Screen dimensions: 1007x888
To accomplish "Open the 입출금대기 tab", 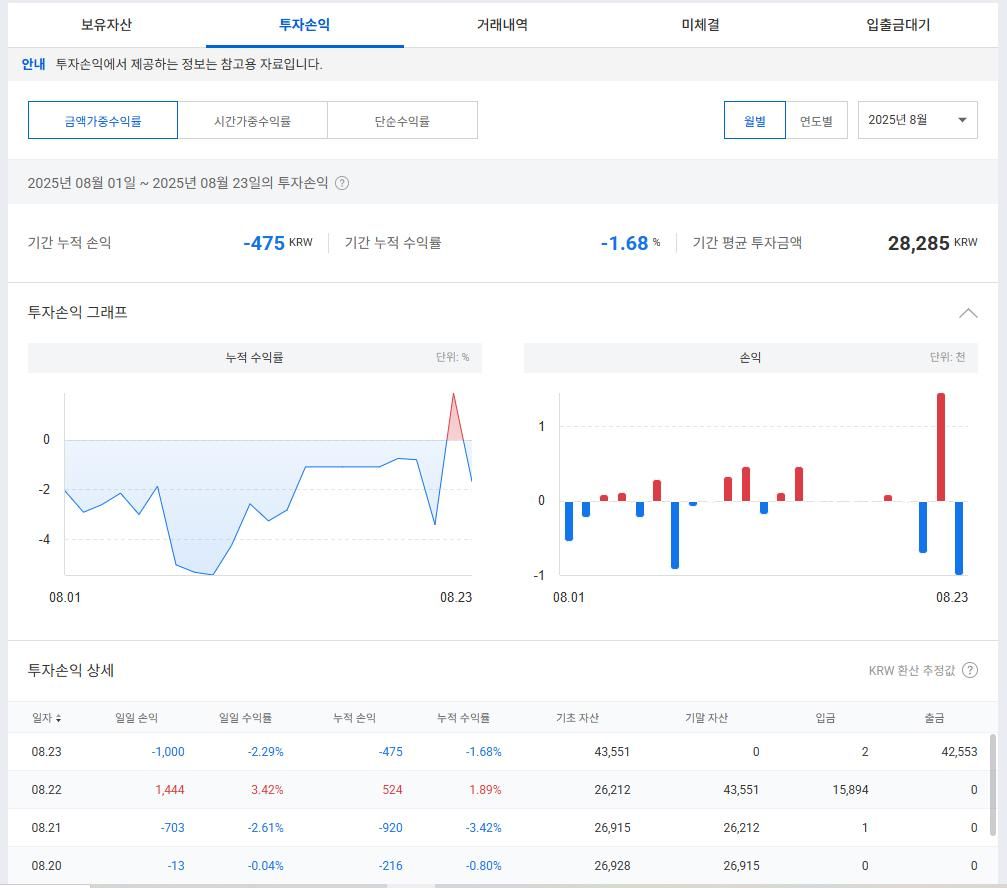I will coord(898,25).
